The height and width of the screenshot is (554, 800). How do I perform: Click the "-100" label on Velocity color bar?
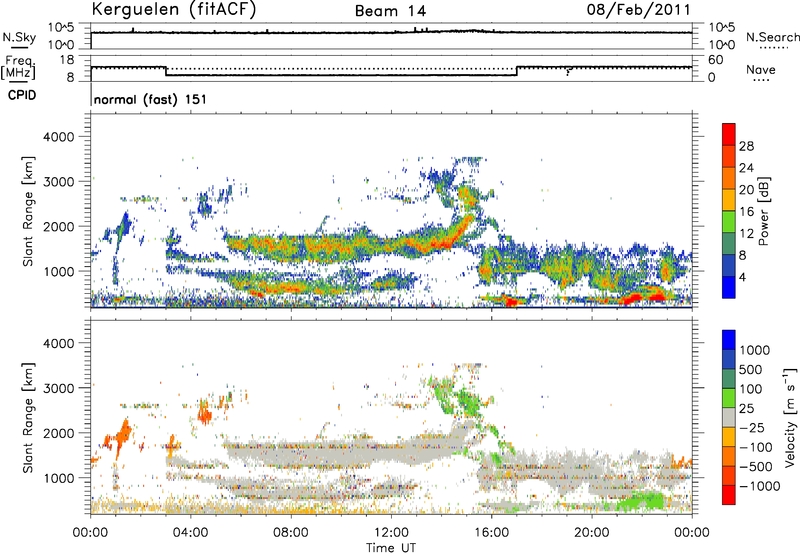pyautogui.click(x=756, y=447)
